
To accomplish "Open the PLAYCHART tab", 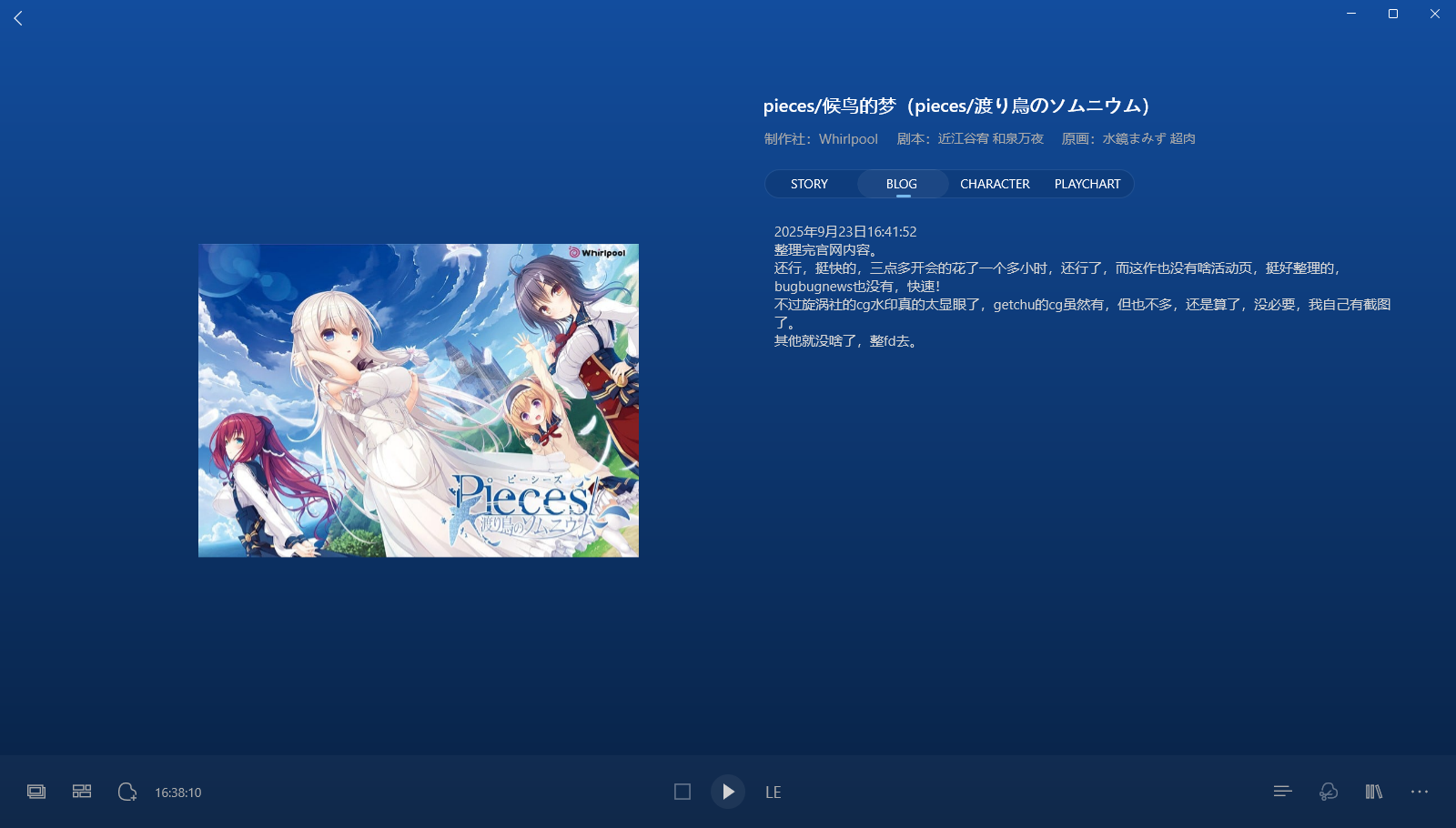I will (x=1087, y=184).
